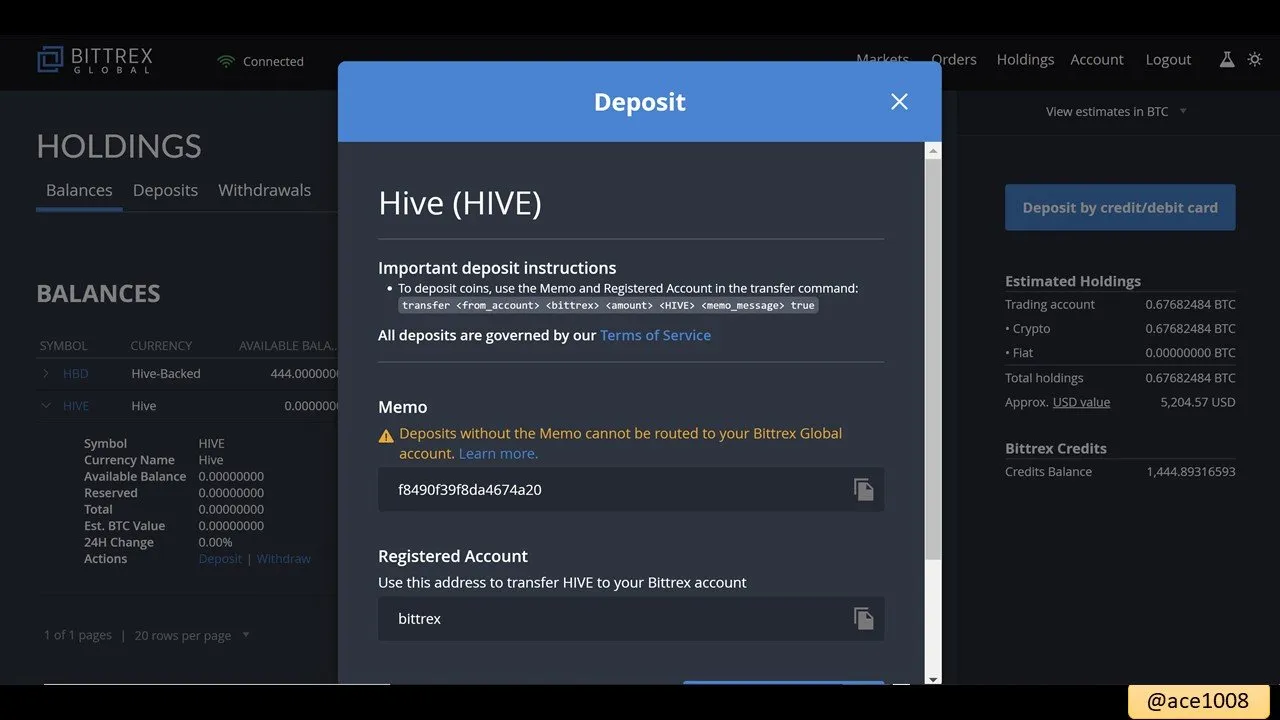Click the warning triangle beside Memo notice
The width and height of the screenshot is (1280, 720).
(x=386, y=435)
